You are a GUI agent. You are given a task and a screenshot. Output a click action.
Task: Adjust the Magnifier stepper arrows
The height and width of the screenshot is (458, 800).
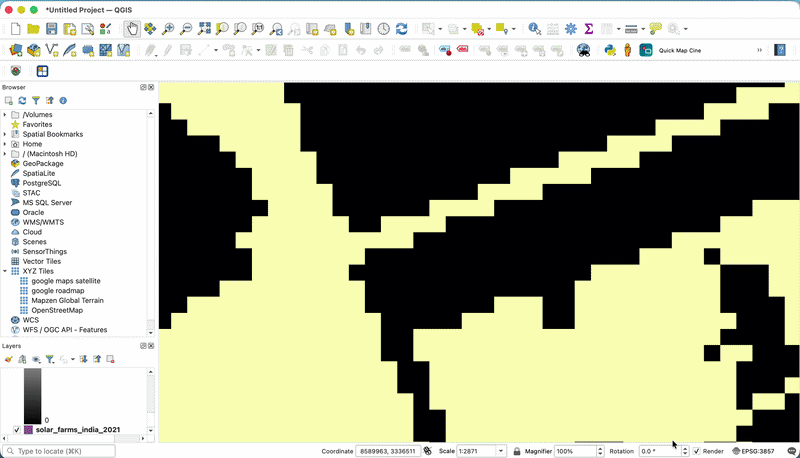600,451
